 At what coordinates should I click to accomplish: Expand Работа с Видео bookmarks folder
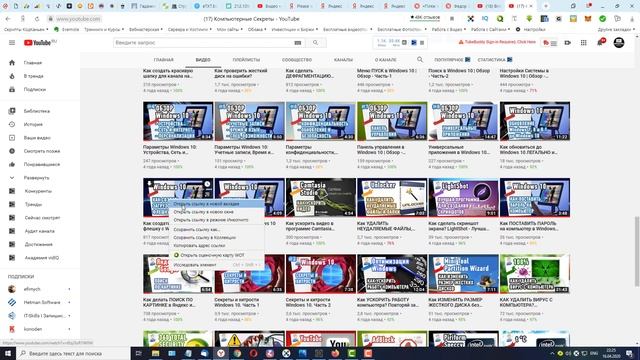[448, 29]
